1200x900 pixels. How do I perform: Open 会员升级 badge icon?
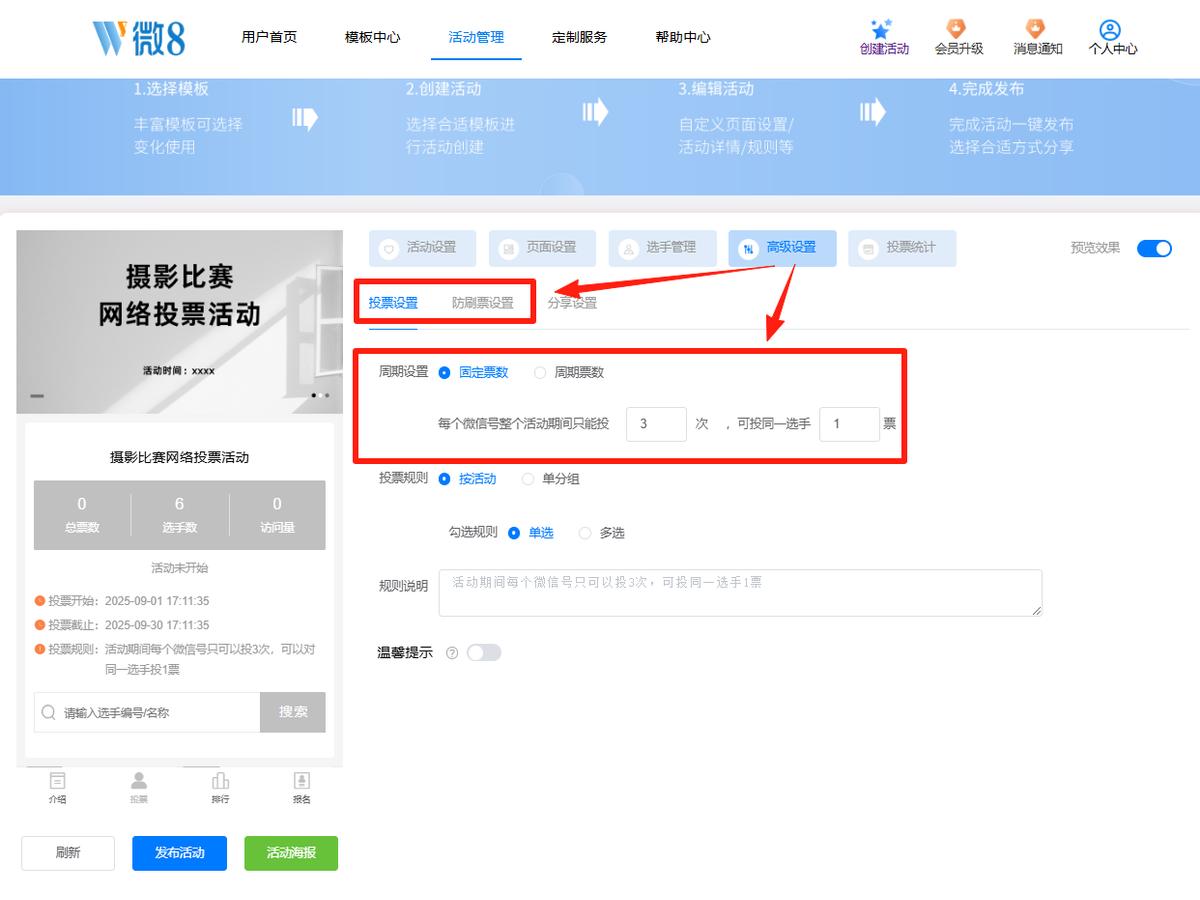(x=957, y=28)
